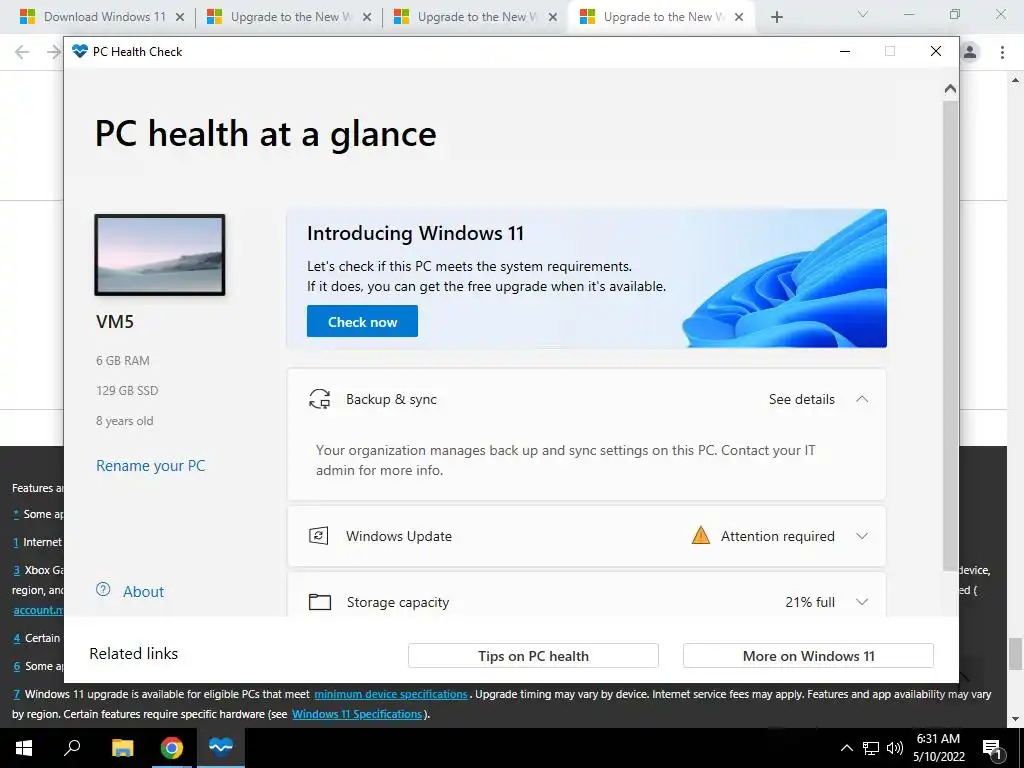Click the Windows Start button

(24, 748)
